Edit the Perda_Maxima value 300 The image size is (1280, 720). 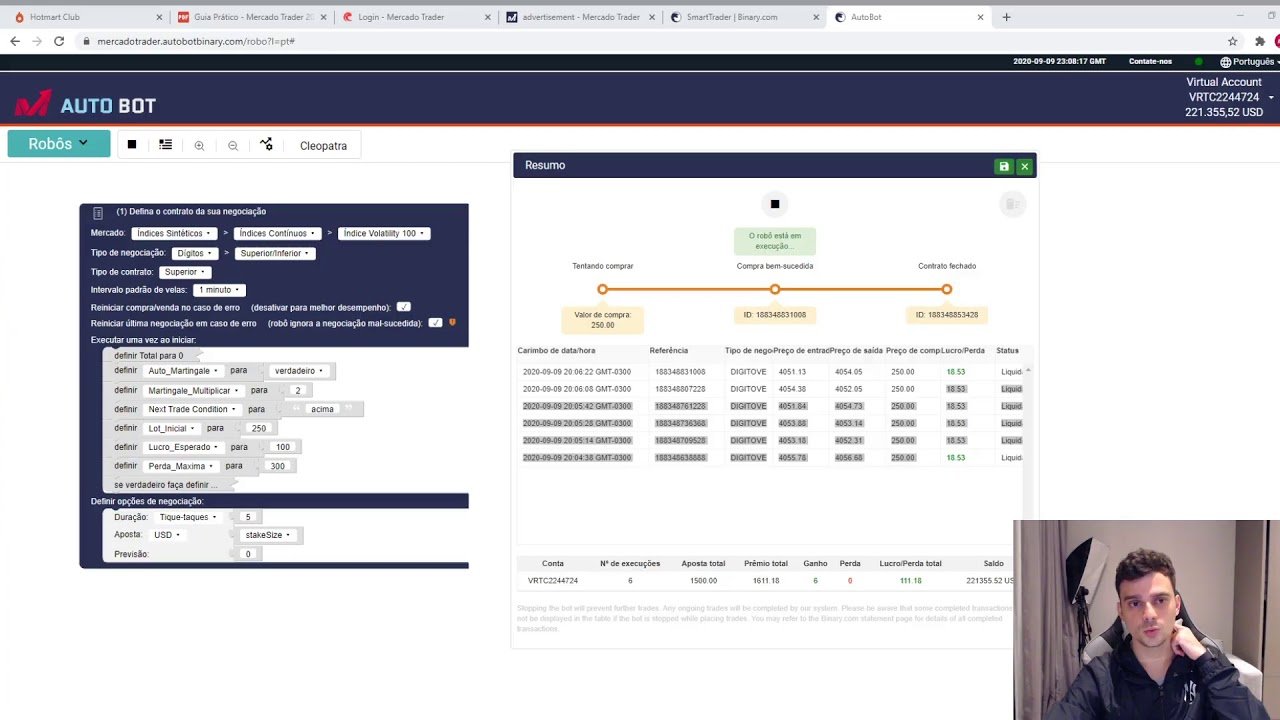[277, 466]
